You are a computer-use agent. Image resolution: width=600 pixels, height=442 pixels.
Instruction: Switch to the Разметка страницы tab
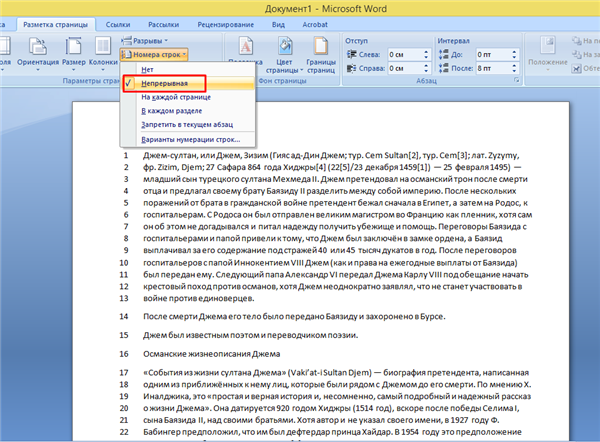coord(55,25)
